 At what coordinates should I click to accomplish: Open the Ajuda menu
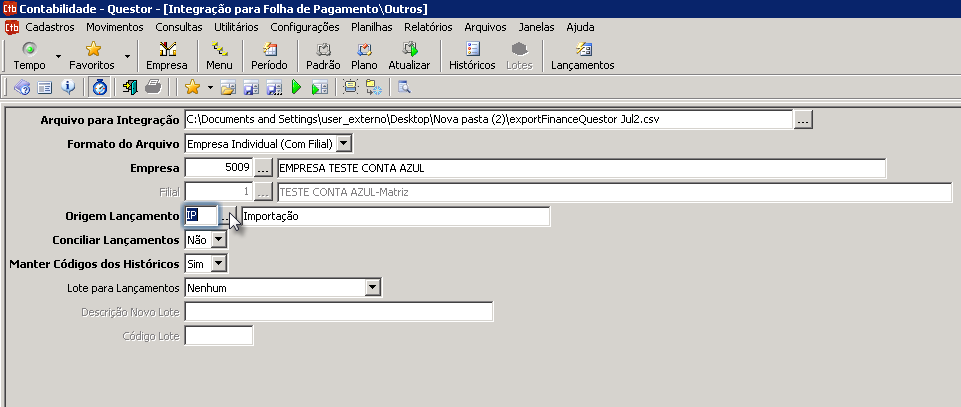click(580, 27)
